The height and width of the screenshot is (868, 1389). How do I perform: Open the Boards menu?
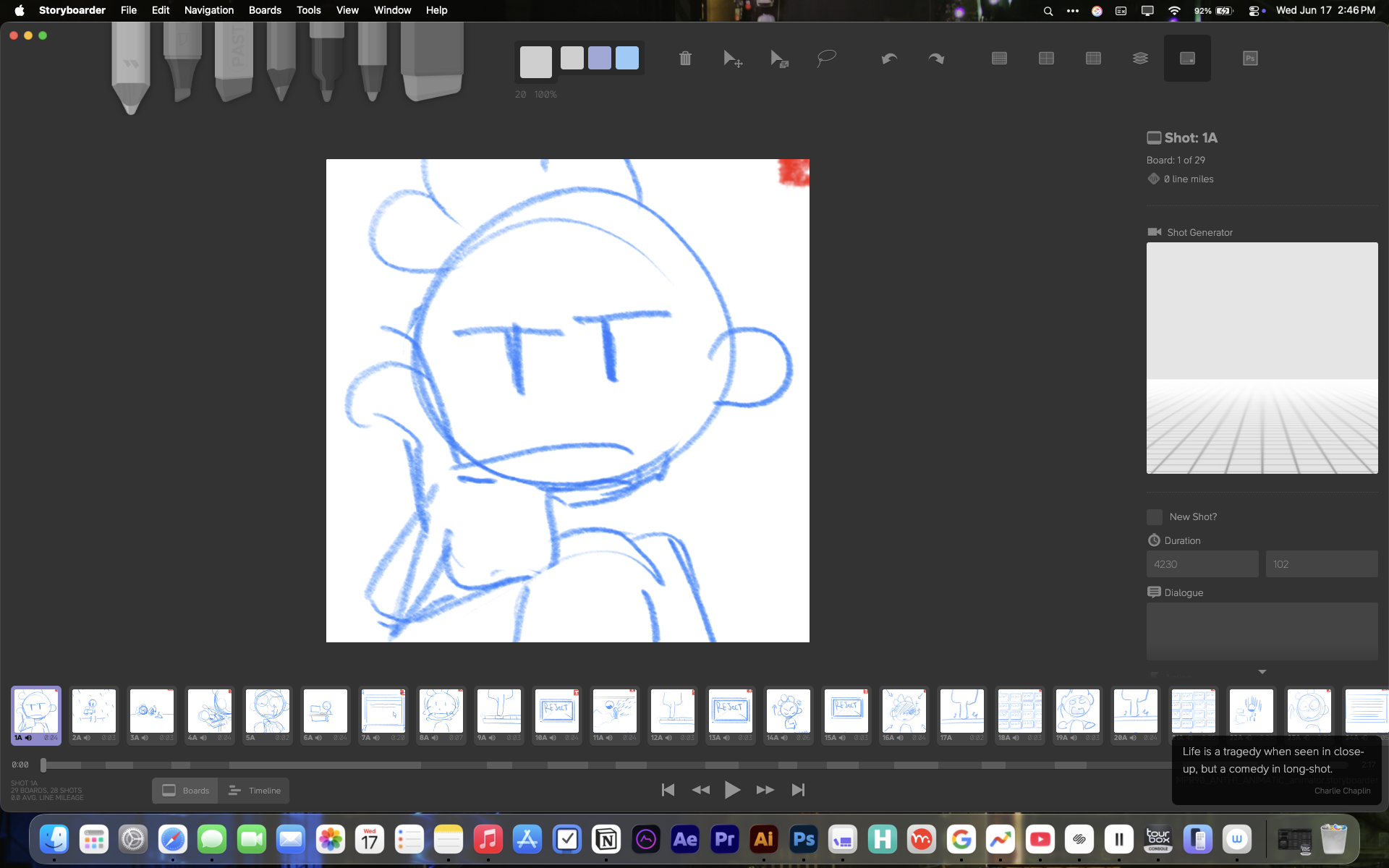(x=265, y=10)
